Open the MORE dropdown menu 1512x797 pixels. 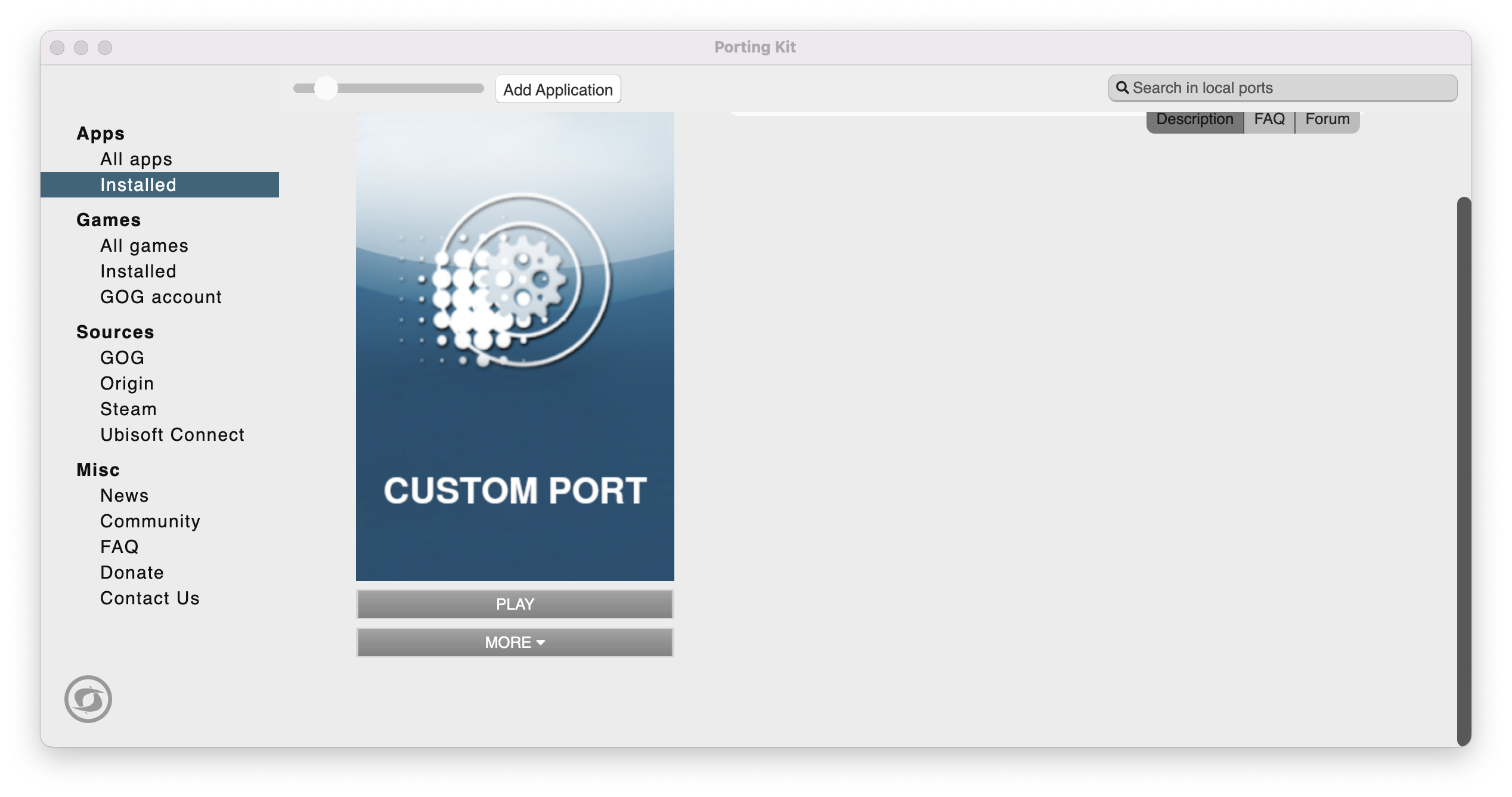tap(515, 642)
